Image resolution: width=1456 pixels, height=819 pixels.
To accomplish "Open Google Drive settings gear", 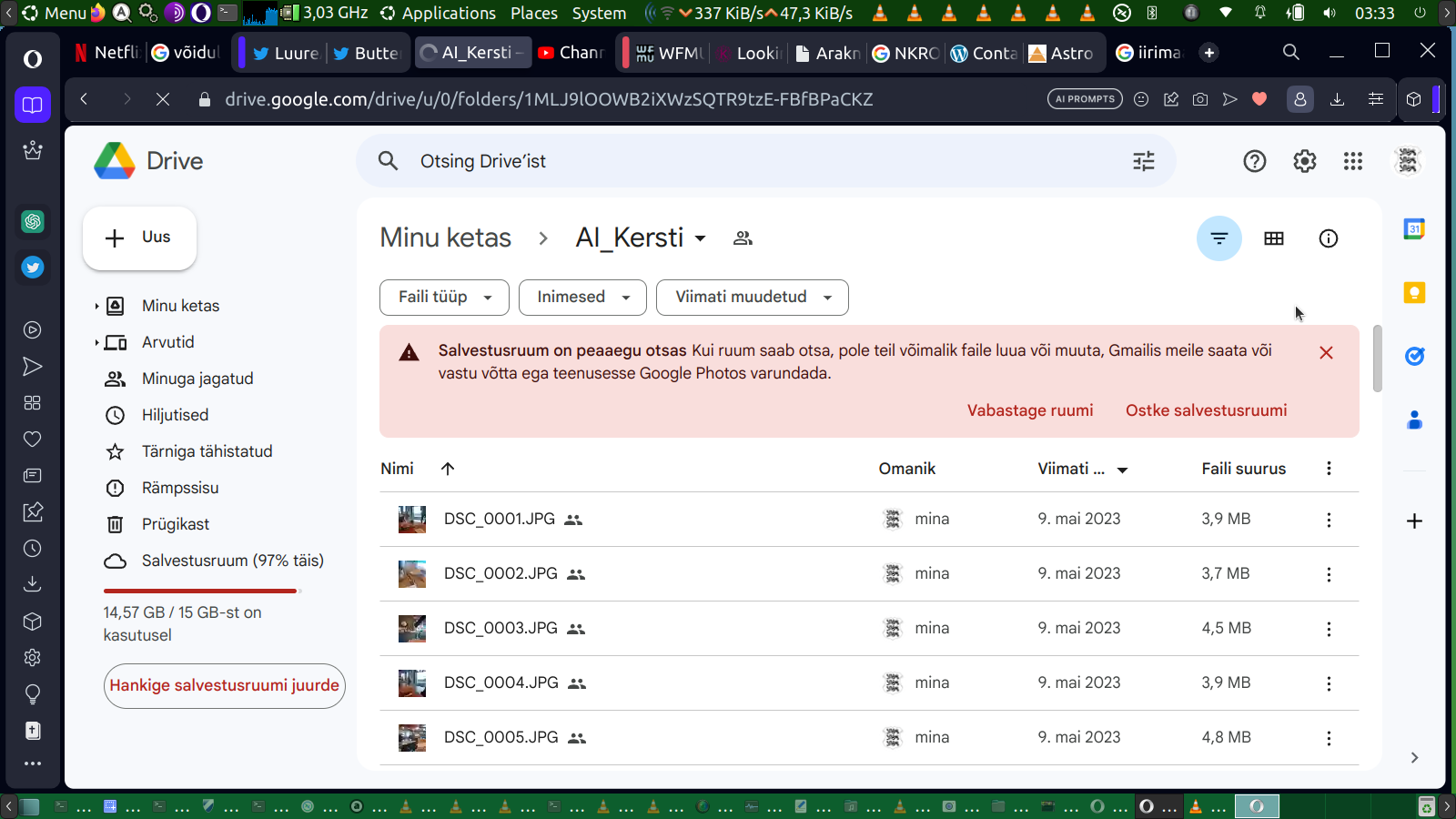I will click(x=1304, y=161).
